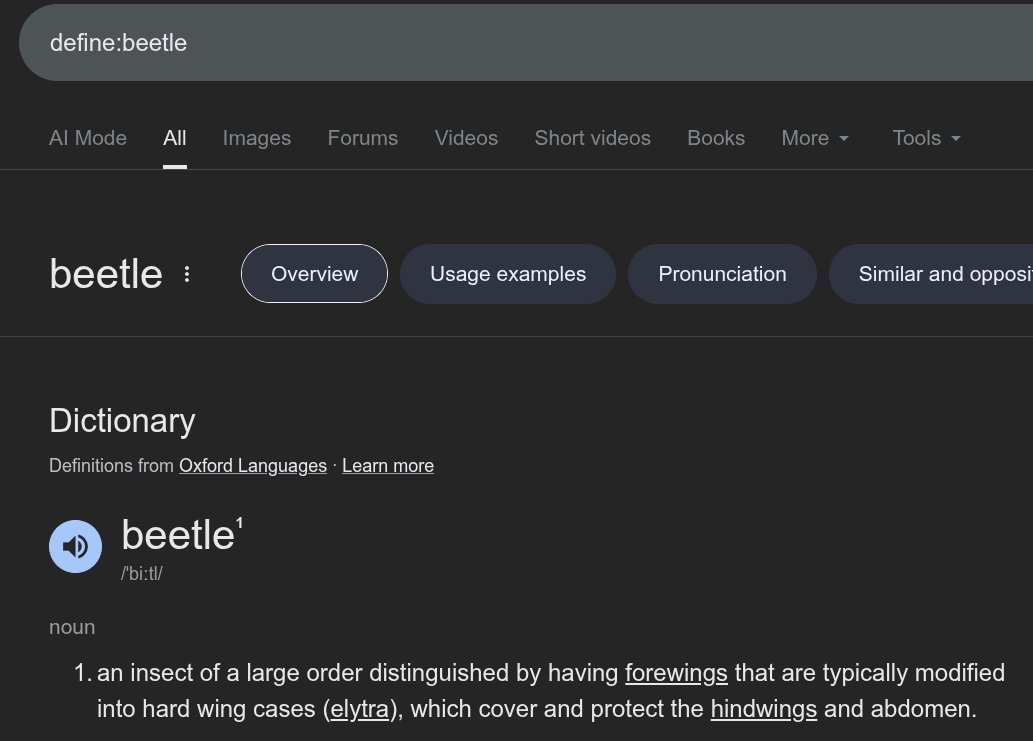Open the Oxford Languages link
This screenshot has height=741, width=1033.
253,466
